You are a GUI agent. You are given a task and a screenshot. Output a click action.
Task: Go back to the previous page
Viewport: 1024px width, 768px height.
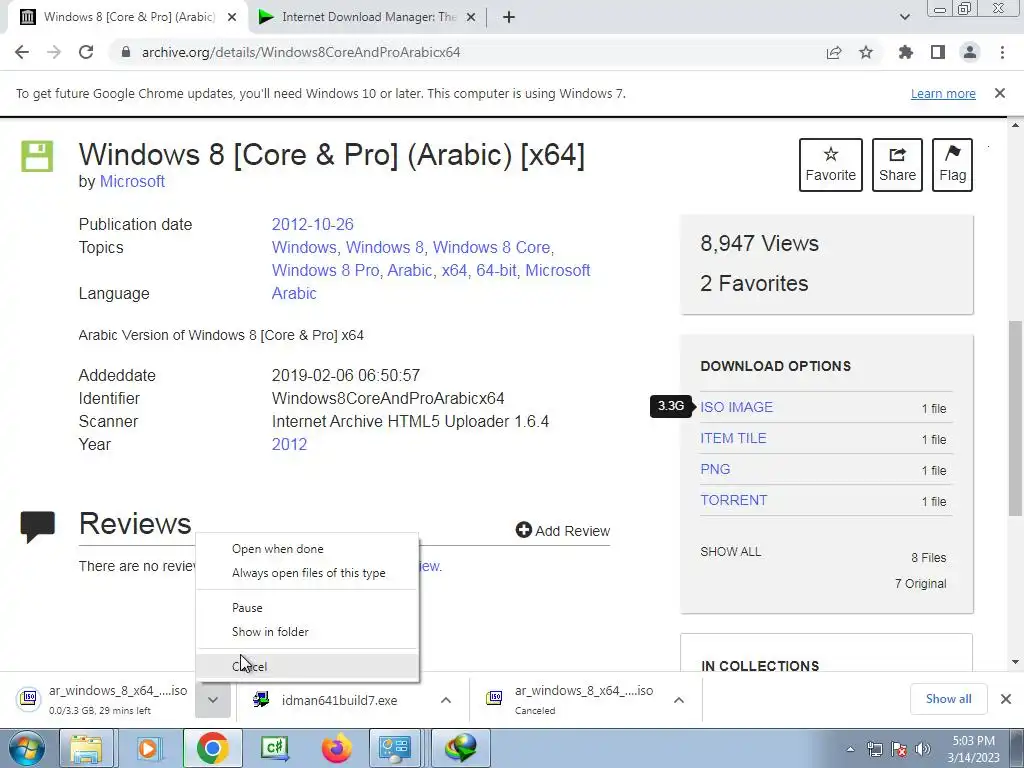(x=22, y=52)
